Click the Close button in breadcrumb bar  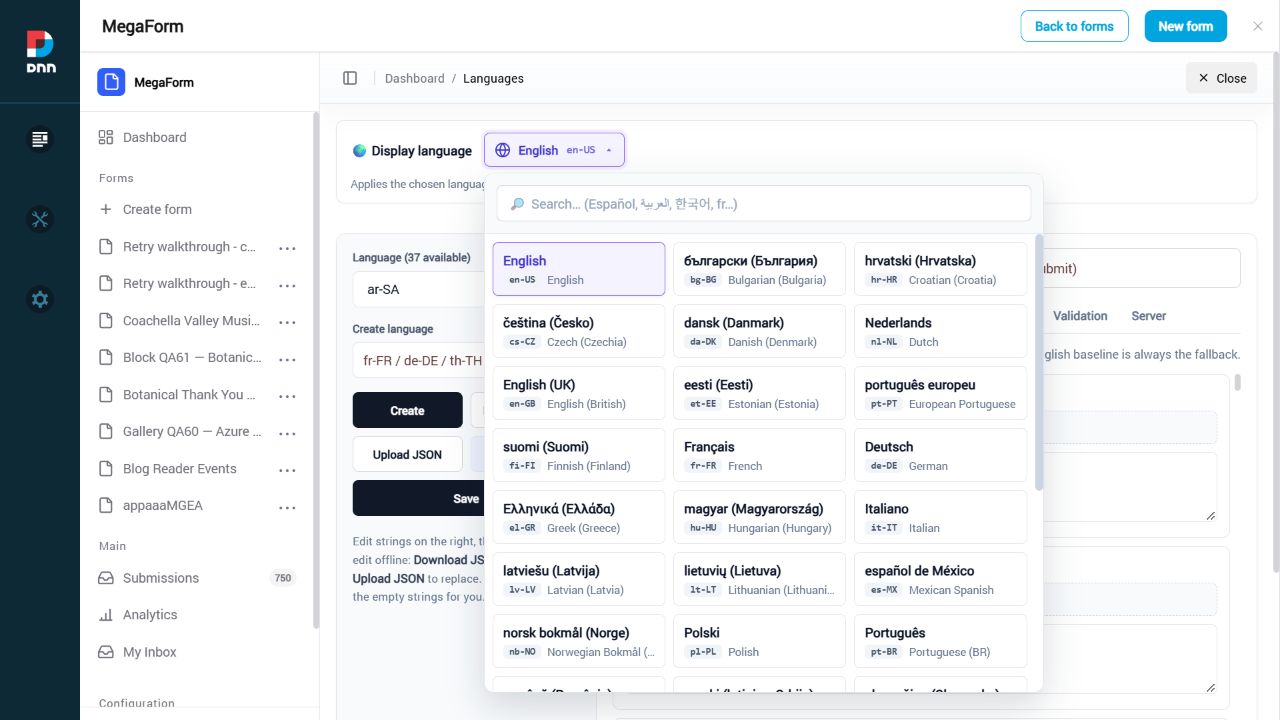pos(1221,78)
